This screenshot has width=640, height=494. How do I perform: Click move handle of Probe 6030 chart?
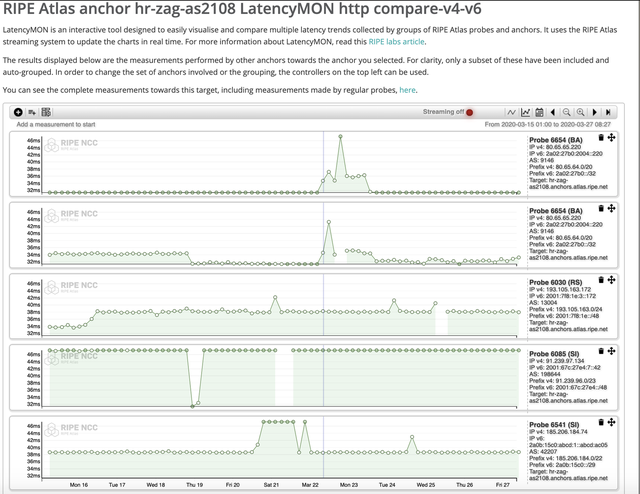tap(611, 280)
